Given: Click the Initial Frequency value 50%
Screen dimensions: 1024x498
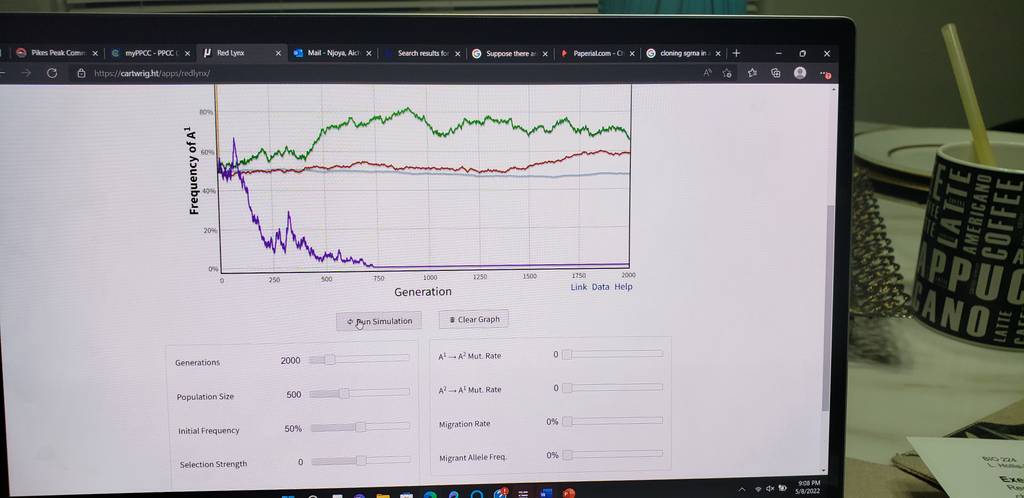Looking at the screenshot, I should pos(293,429).
